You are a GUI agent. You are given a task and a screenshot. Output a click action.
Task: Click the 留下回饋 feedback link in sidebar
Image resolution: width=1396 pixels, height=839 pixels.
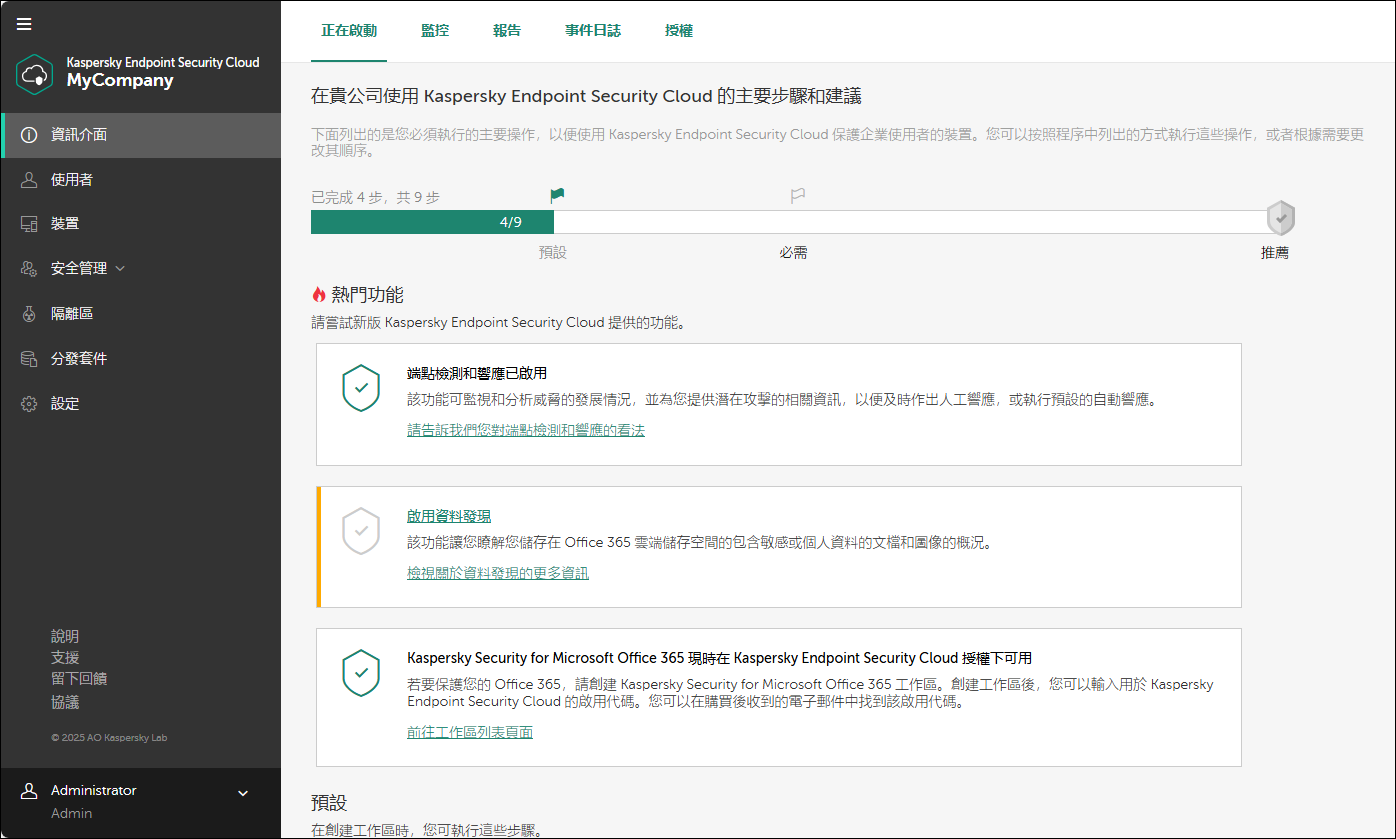pyautogui.click(x=79, y=679)
